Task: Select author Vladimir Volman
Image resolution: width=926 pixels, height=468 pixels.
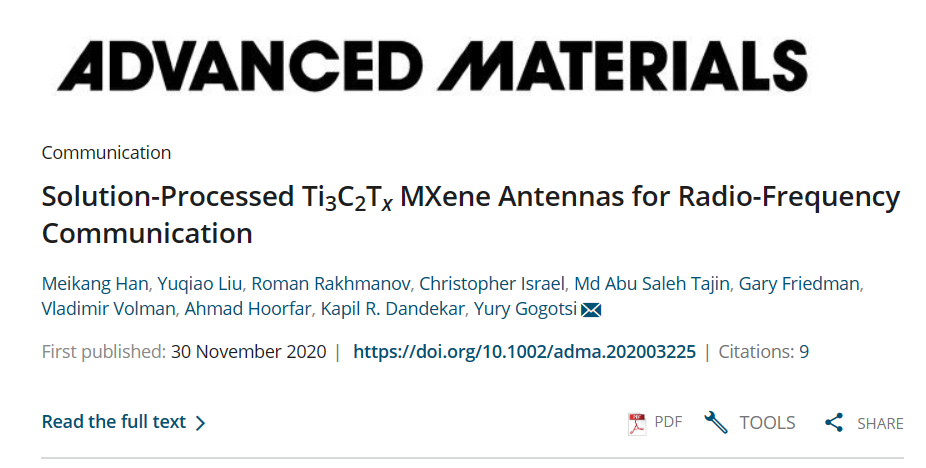Action: [108, 308]
